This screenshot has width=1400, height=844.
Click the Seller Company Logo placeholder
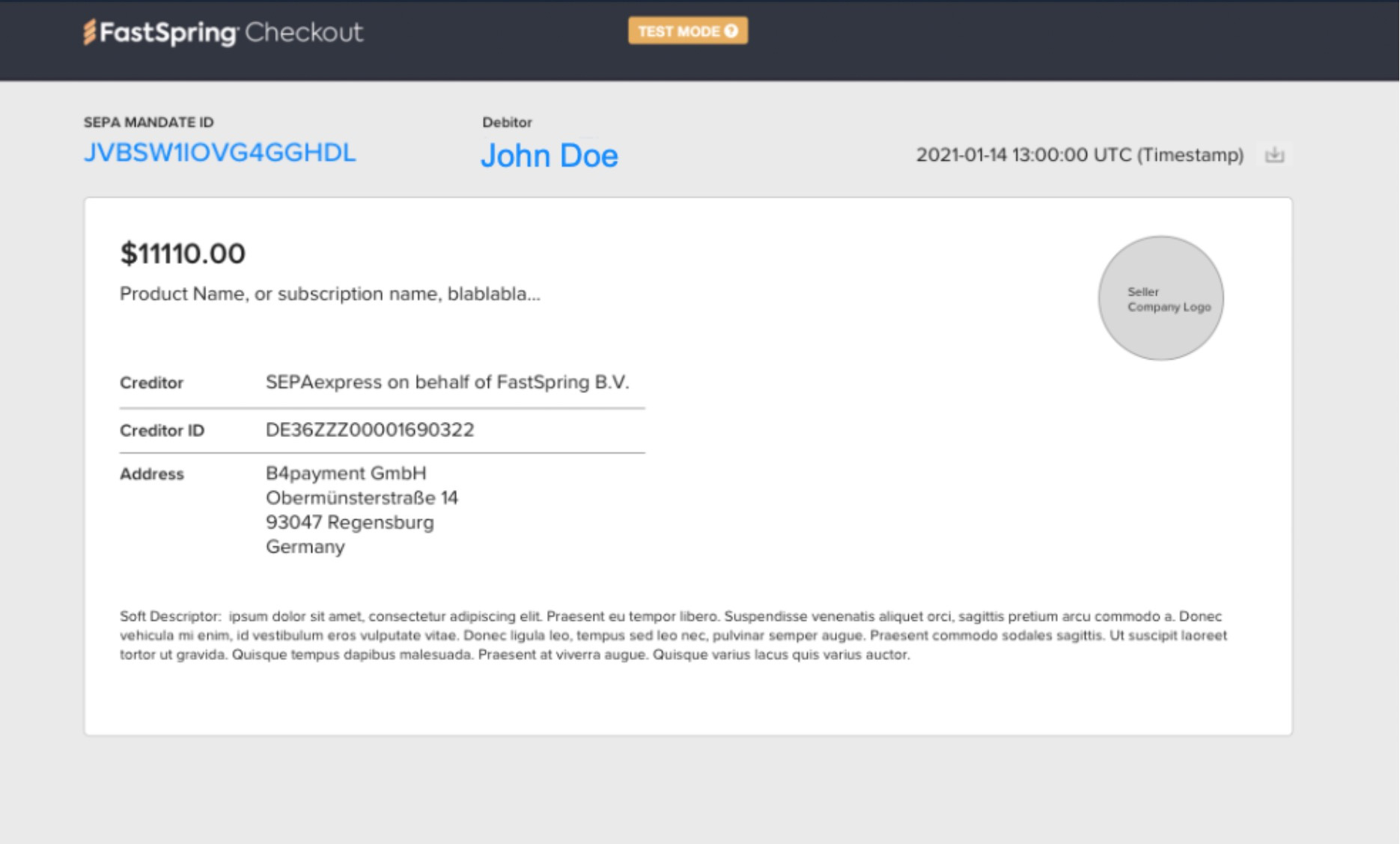1160,299
